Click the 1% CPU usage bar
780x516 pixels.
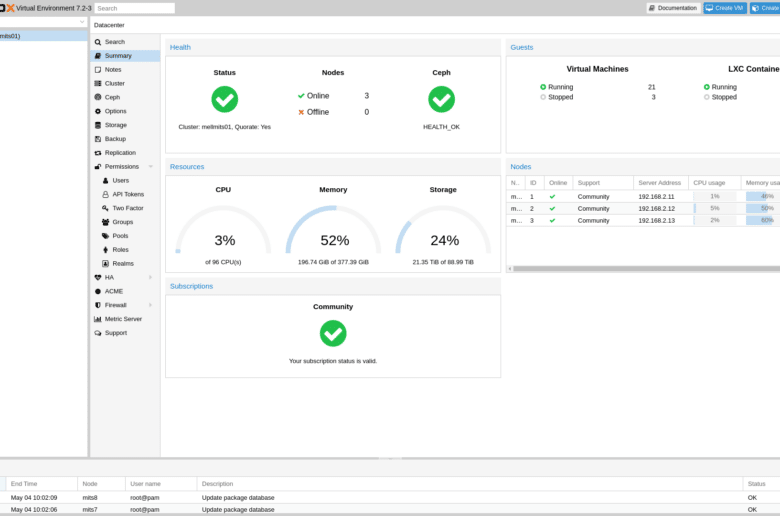coord(715,197)
